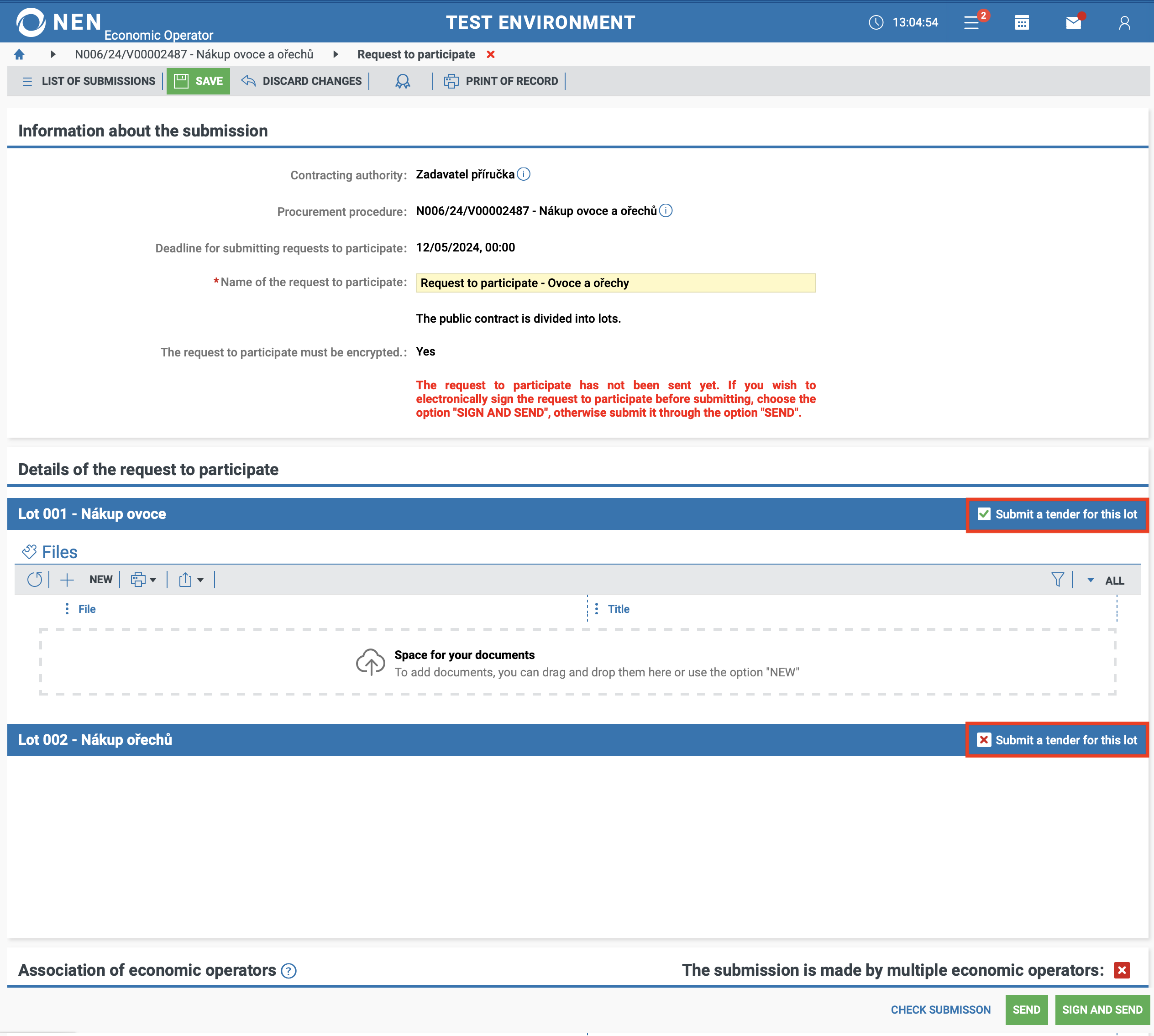Open the notifications list icon with badge

(x=972, y=23)
